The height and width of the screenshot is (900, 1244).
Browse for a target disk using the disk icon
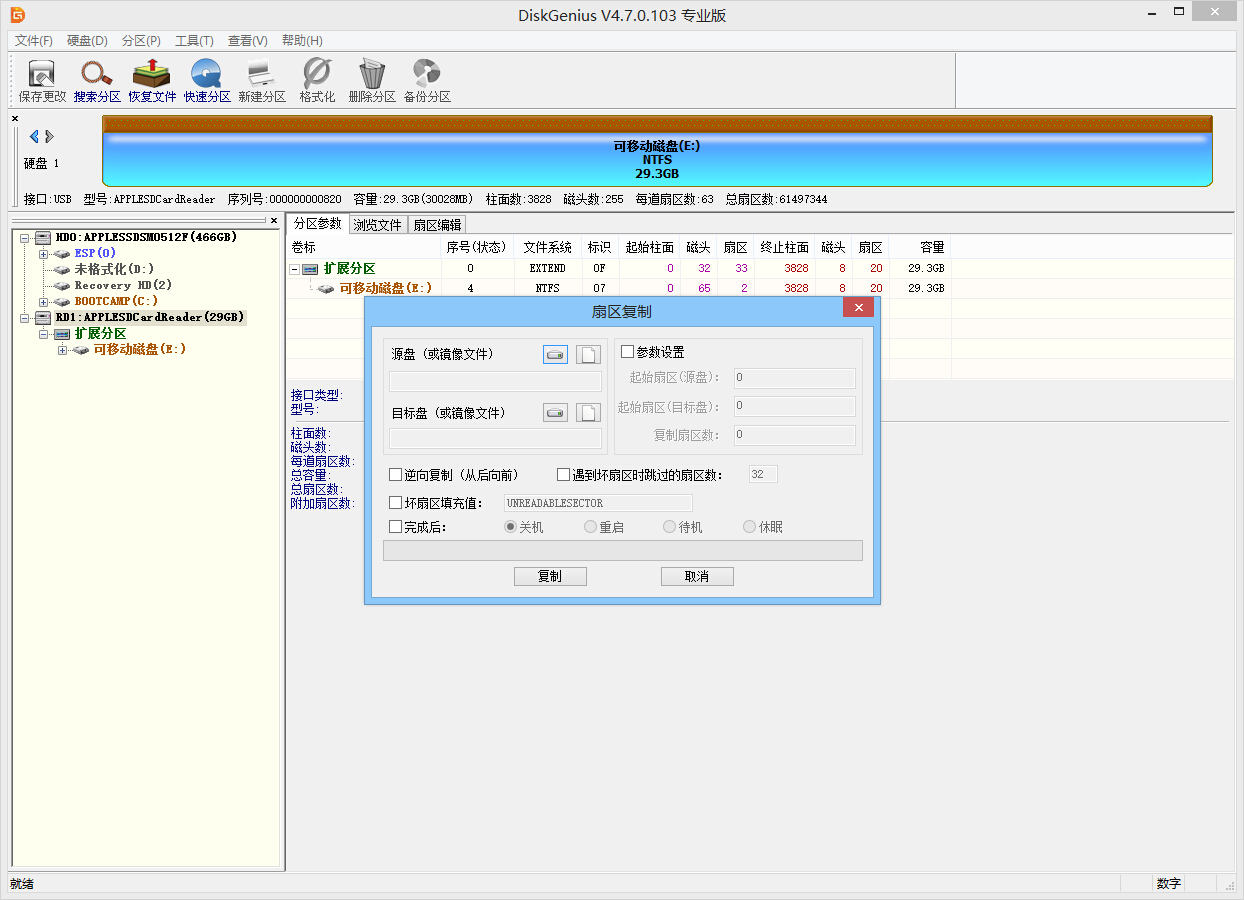click(x=555, y=413)
